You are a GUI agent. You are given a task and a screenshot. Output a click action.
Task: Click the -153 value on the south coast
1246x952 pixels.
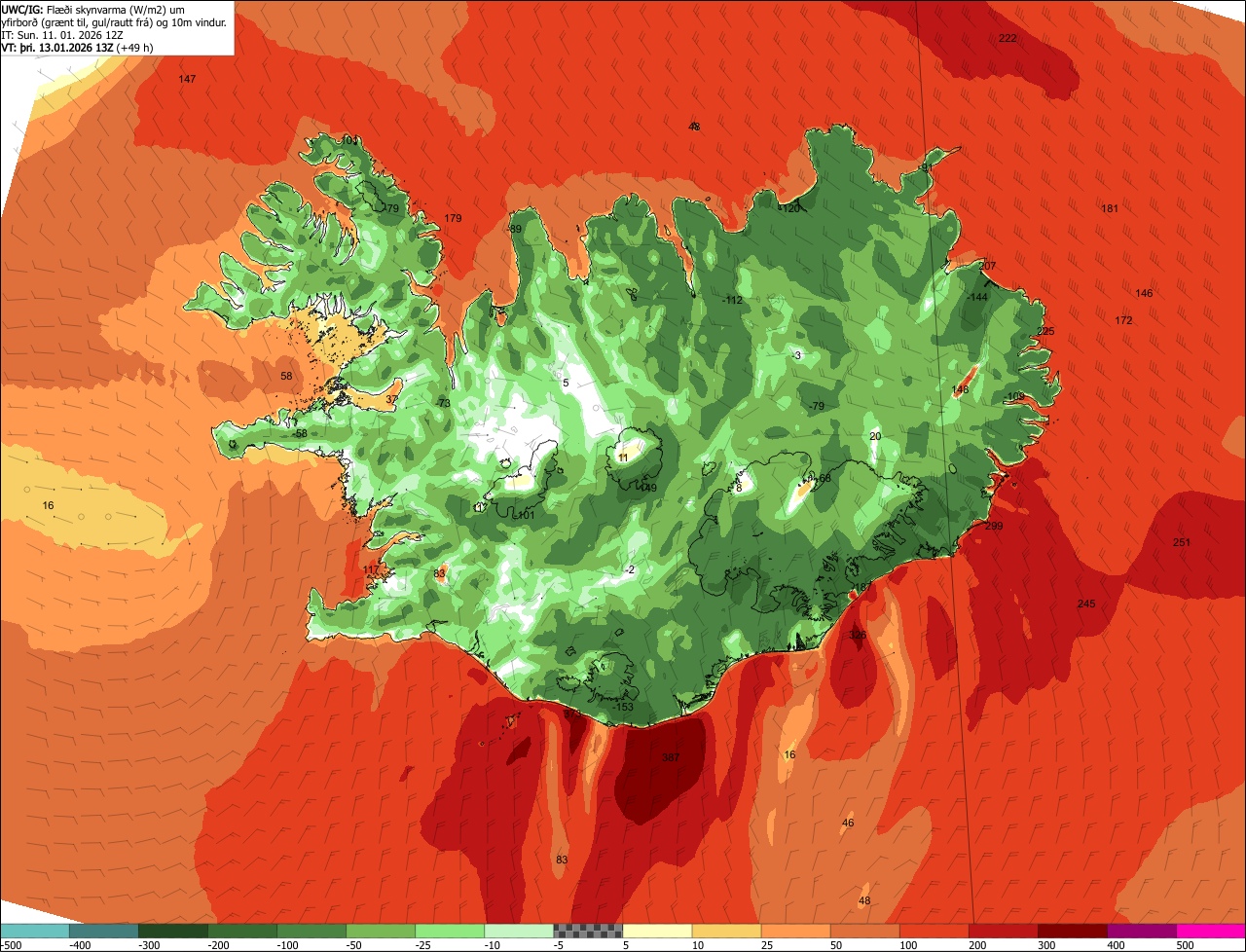coord(623,707)
